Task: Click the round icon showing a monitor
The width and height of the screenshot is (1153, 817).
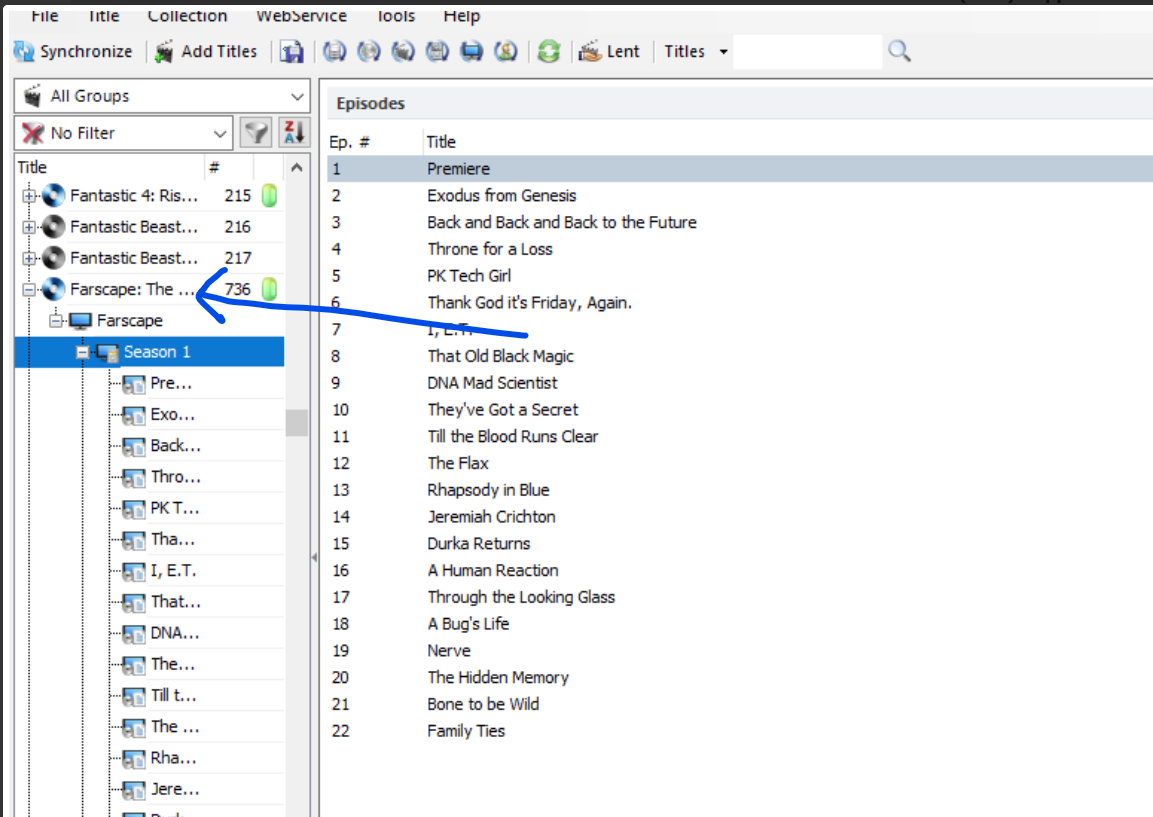Action: click(x=471, y=51)
